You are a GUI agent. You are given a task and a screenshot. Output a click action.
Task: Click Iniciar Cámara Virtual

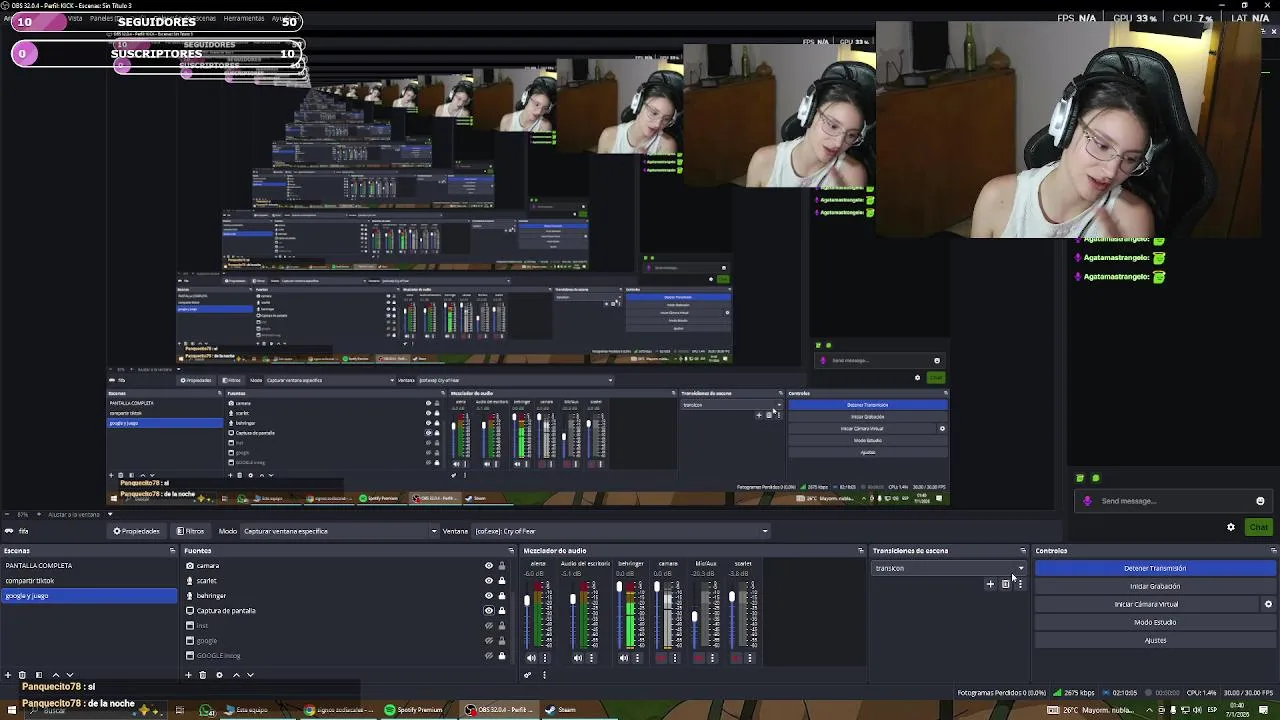pyautogui.click(x=1146, y=604)
